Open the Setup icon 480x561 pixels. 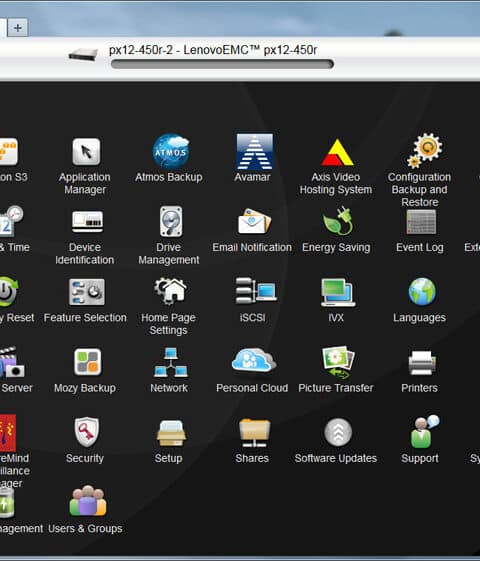coord(171,433)
